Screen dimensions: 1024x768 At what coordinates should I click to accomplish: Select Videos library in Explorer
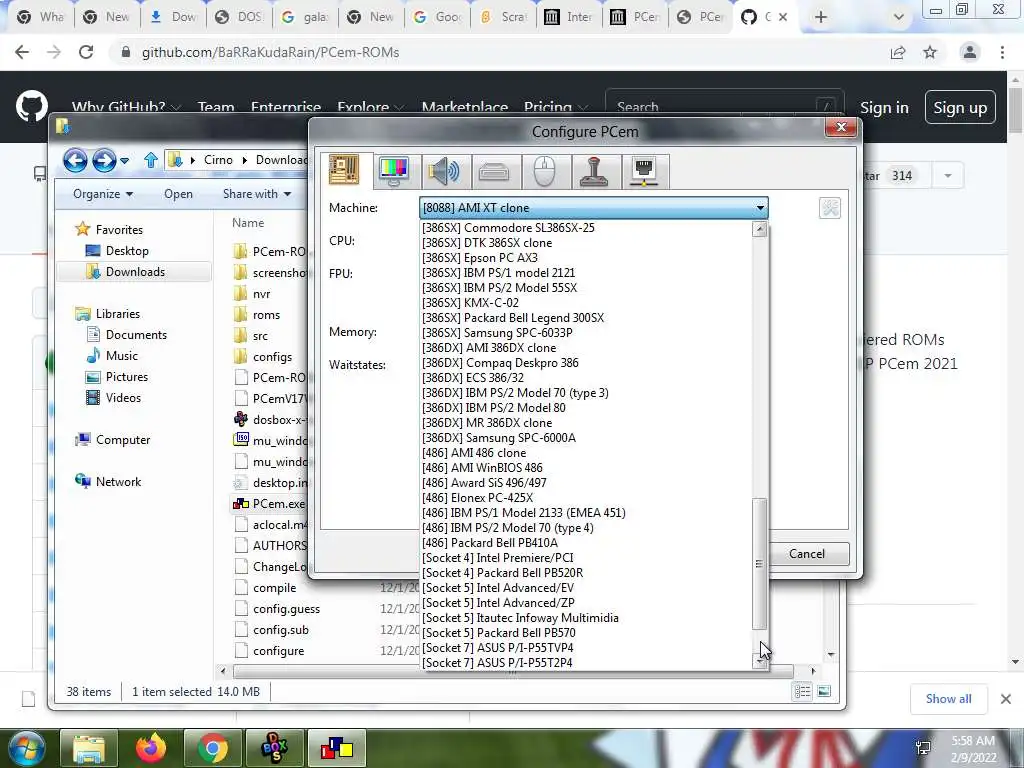(123, 398)
